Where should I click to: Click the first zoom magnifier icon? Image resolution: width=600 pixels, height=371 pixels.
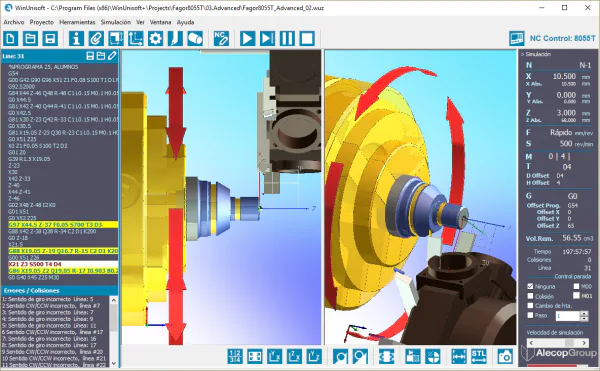click(340, 356)
